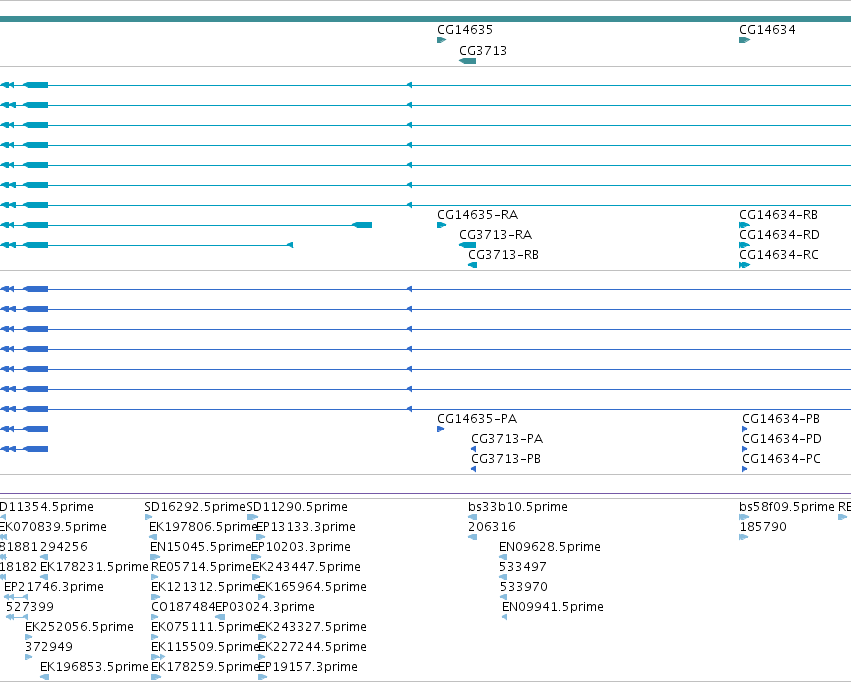Image resolution: width=851 pixels, height=682 pixels.
Task: Click the EK243327.5prime EST
Action: 262,637
